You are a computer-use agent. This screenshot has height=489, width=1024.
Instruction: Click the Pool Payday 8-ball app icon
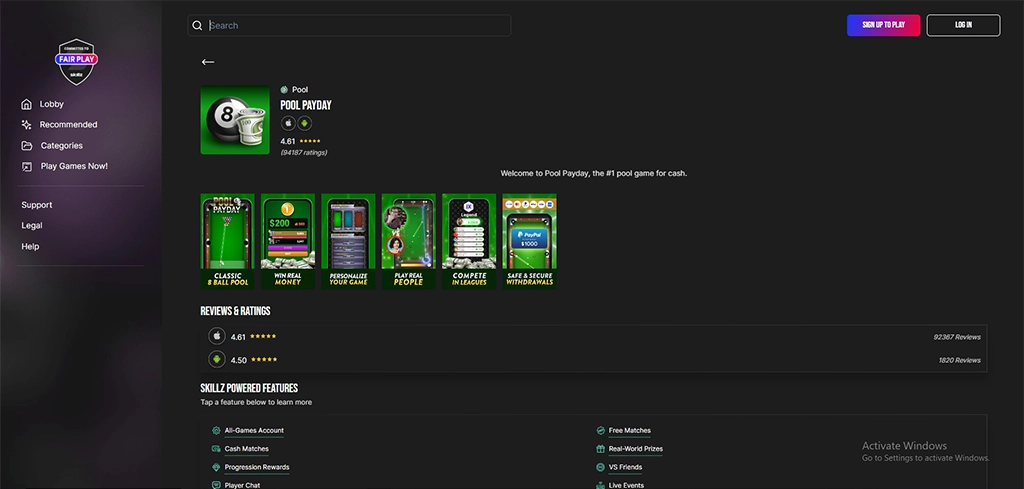coord(234,120)
